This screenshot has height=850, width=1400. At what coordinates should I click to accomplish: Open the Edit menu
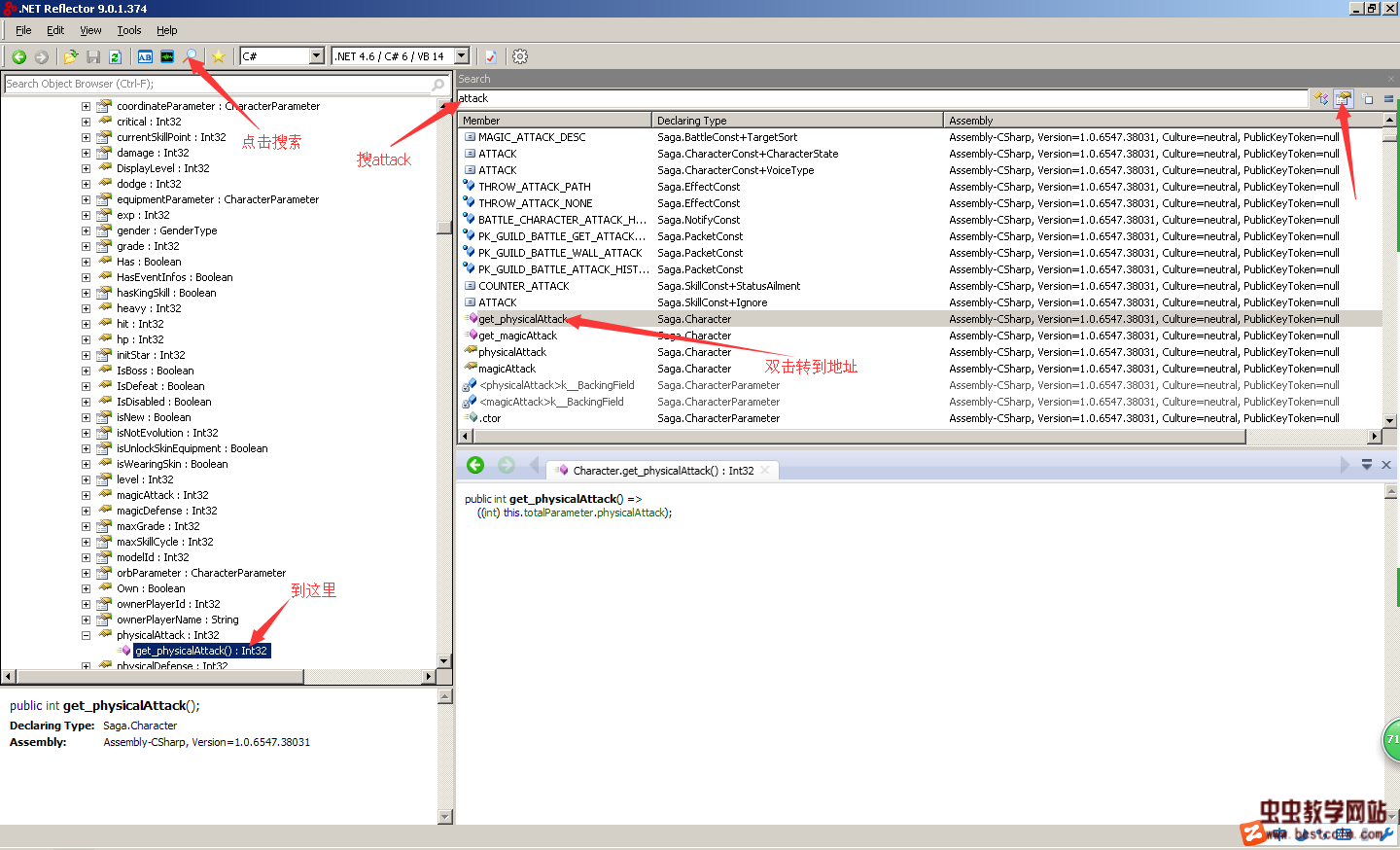(55, 30)
